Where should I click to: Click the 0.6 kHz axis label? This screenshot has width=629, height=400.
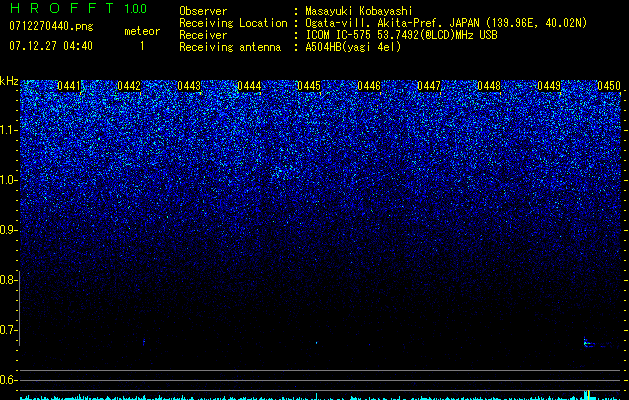(9, 380)
